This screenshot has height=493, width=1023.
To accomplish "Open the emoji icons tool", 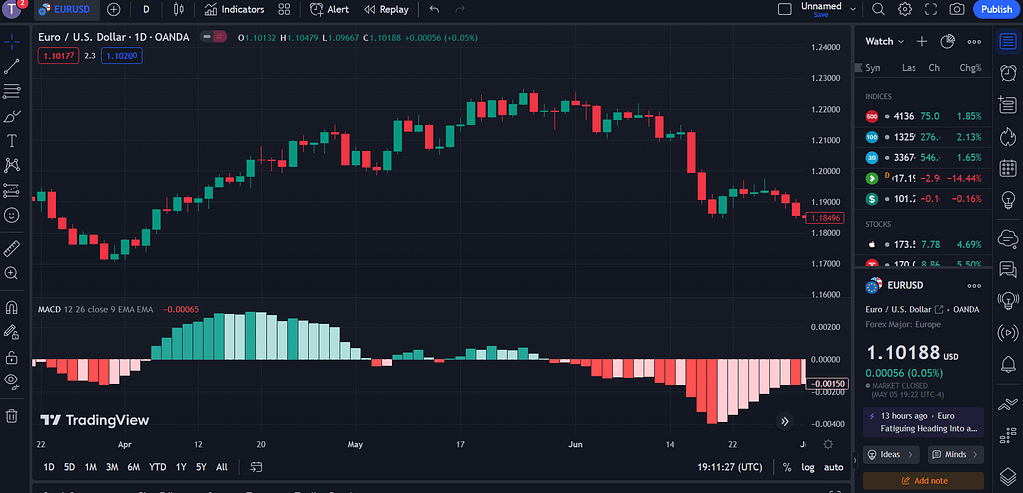I will 12,215.
